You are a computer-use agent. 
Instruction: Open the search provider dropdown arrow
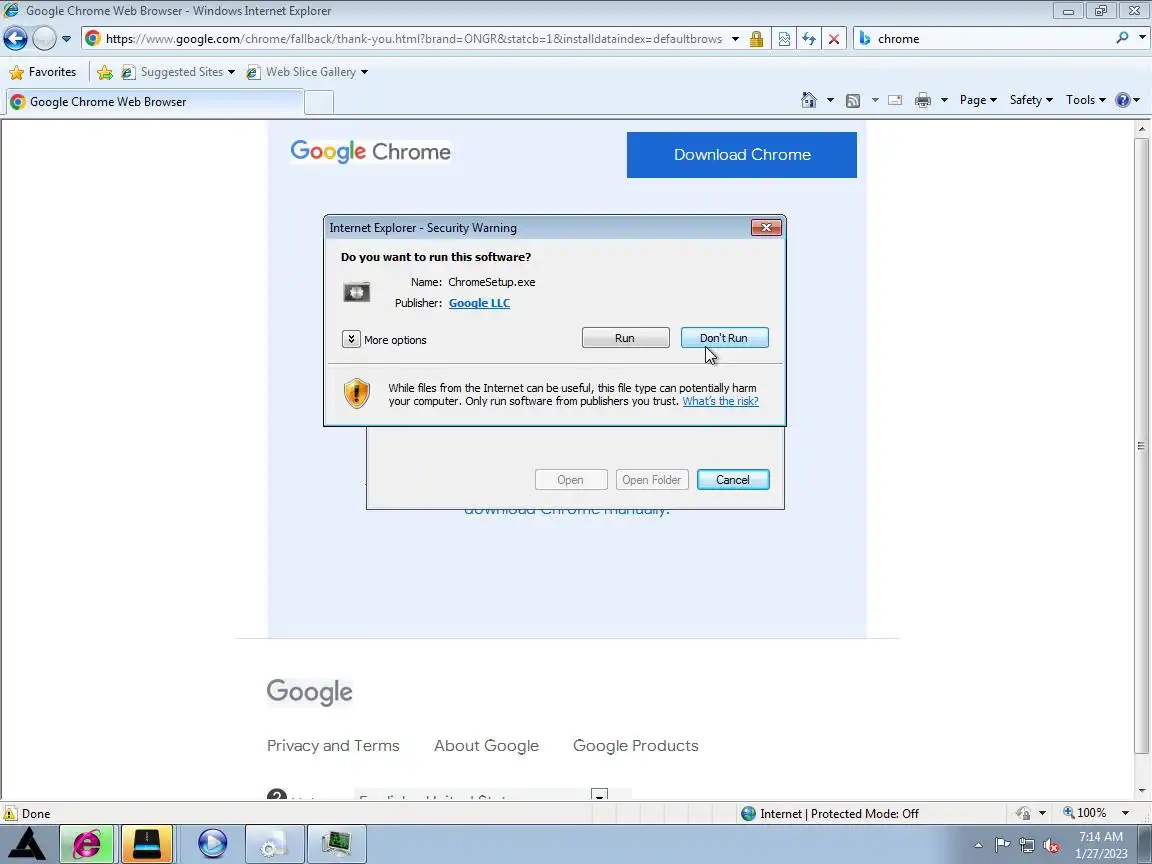tap(1142, 37)
